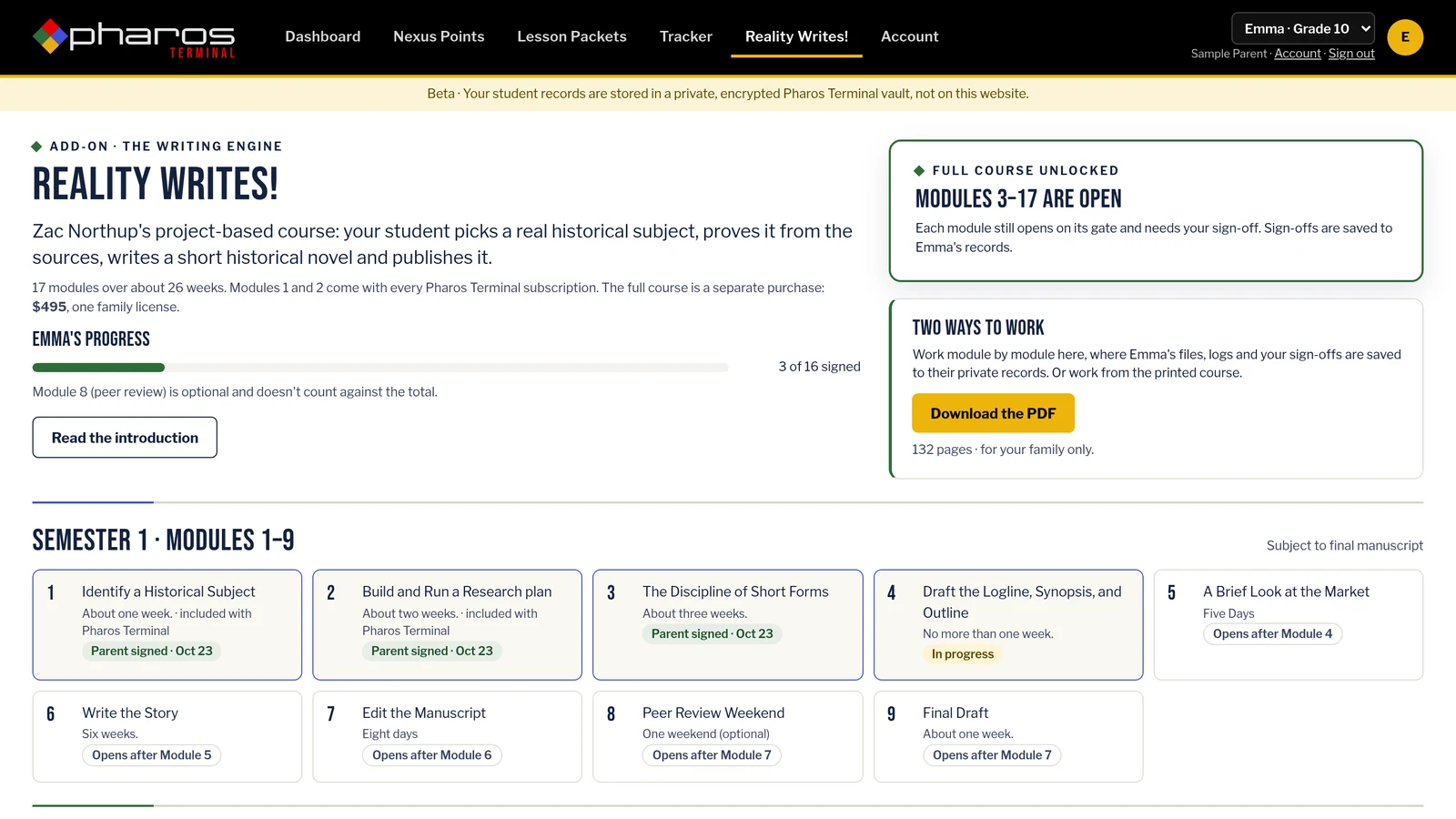
Task: Select the Reality Writes! tab
Action: coord(796,36)
